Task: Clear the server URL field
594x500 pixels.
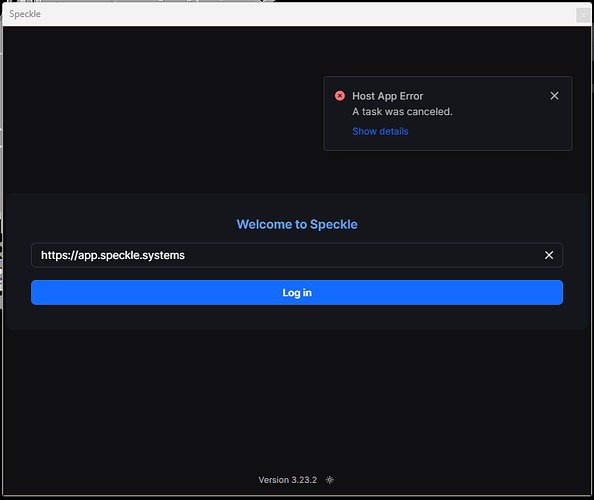Action: click(549, 255)
